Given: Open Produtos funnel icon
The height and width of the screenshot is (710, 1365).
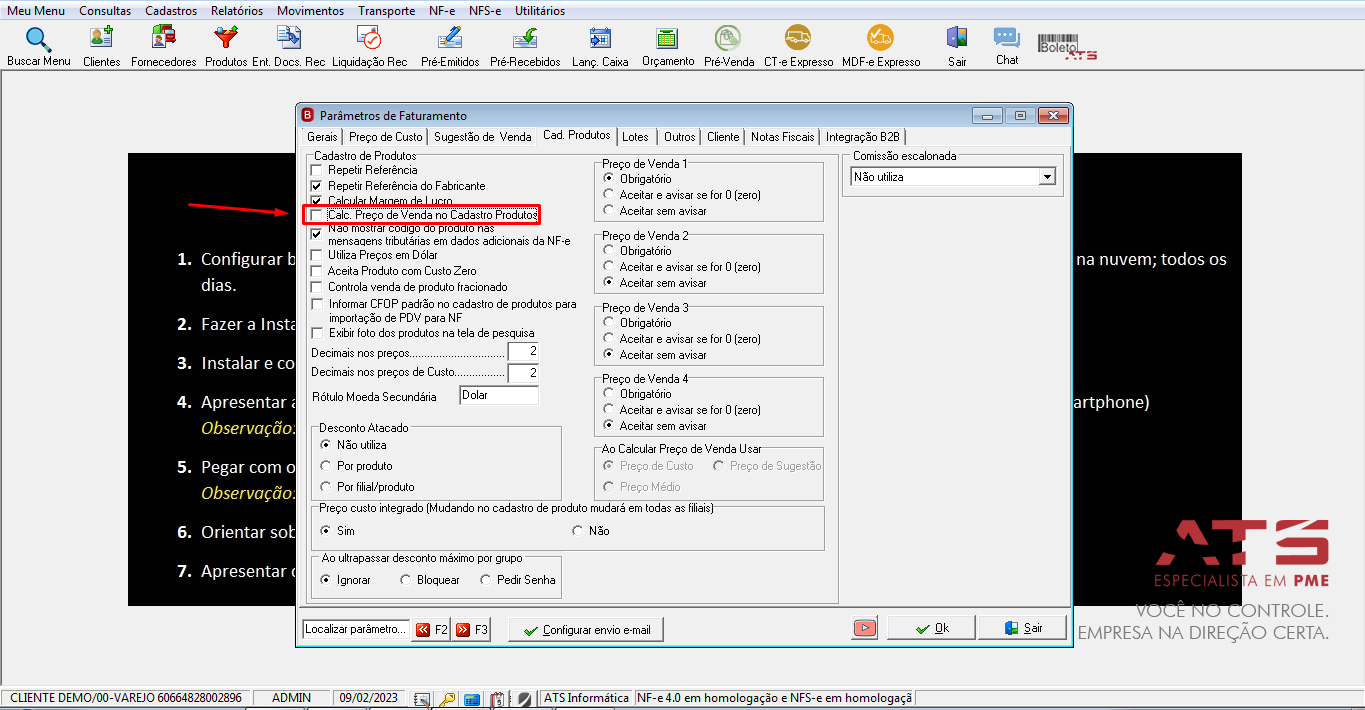Looking at the screenshot, I should tap(226, 38).
